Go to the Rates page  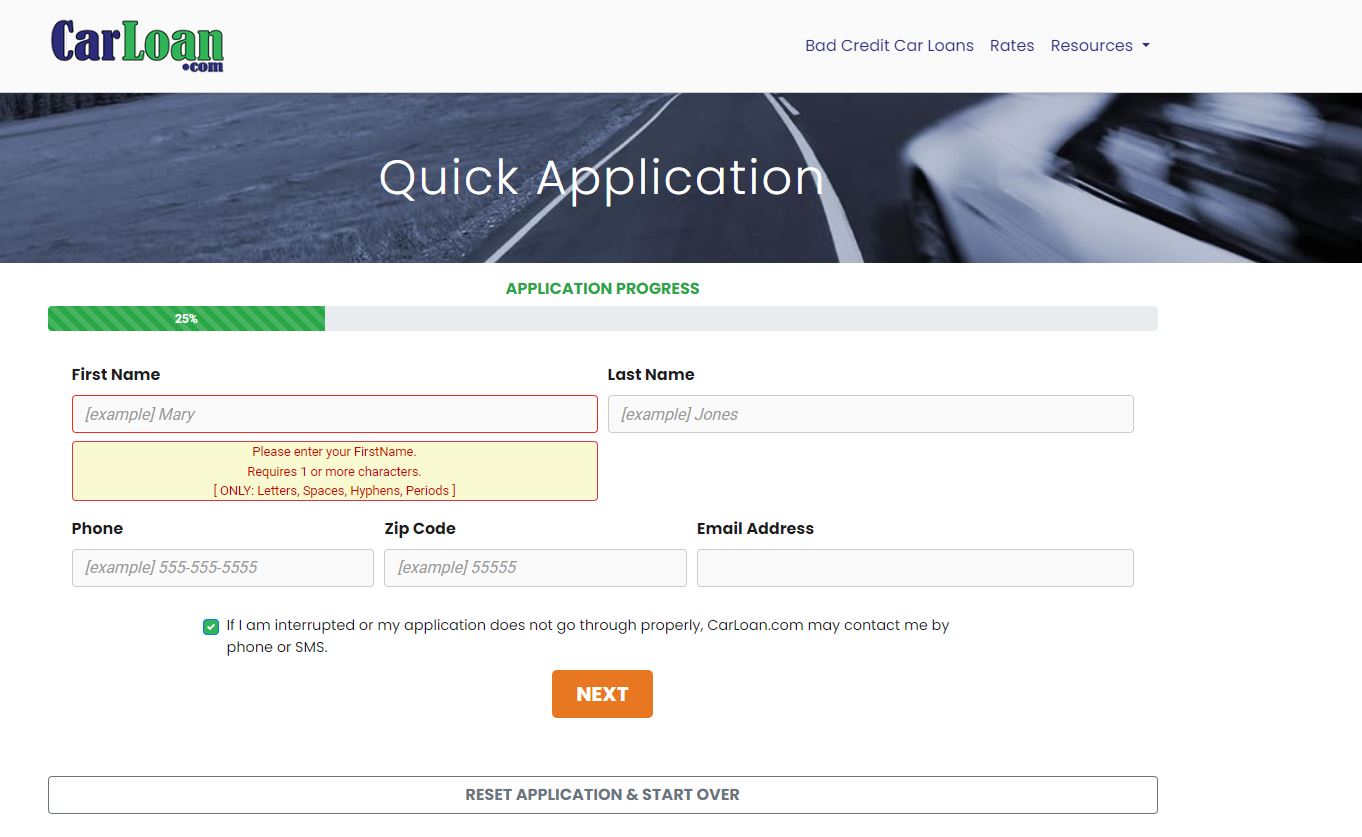pos(1011,46)
